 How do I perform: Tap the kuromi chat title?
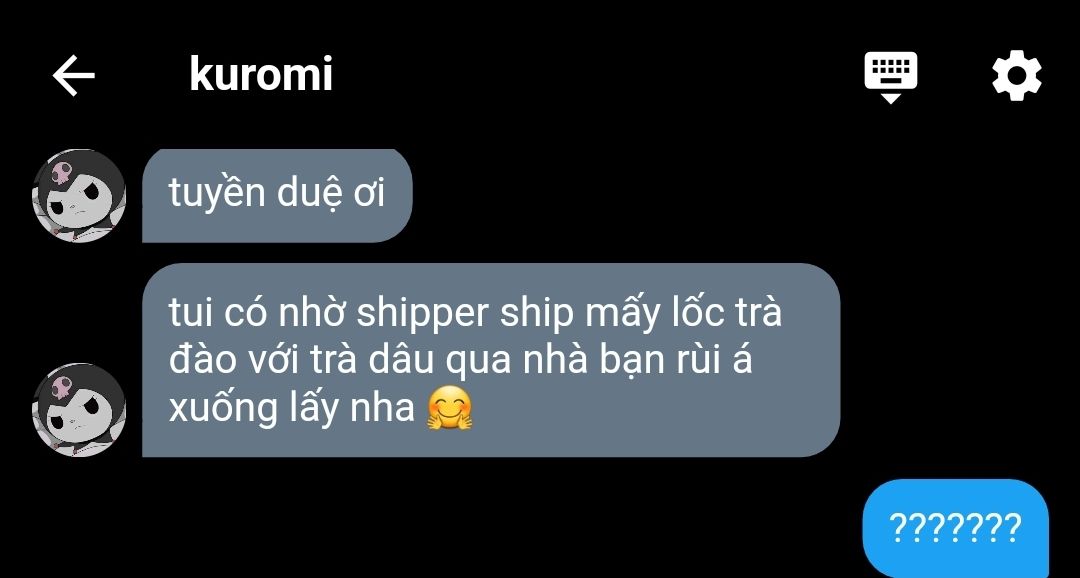coord(261,74)
